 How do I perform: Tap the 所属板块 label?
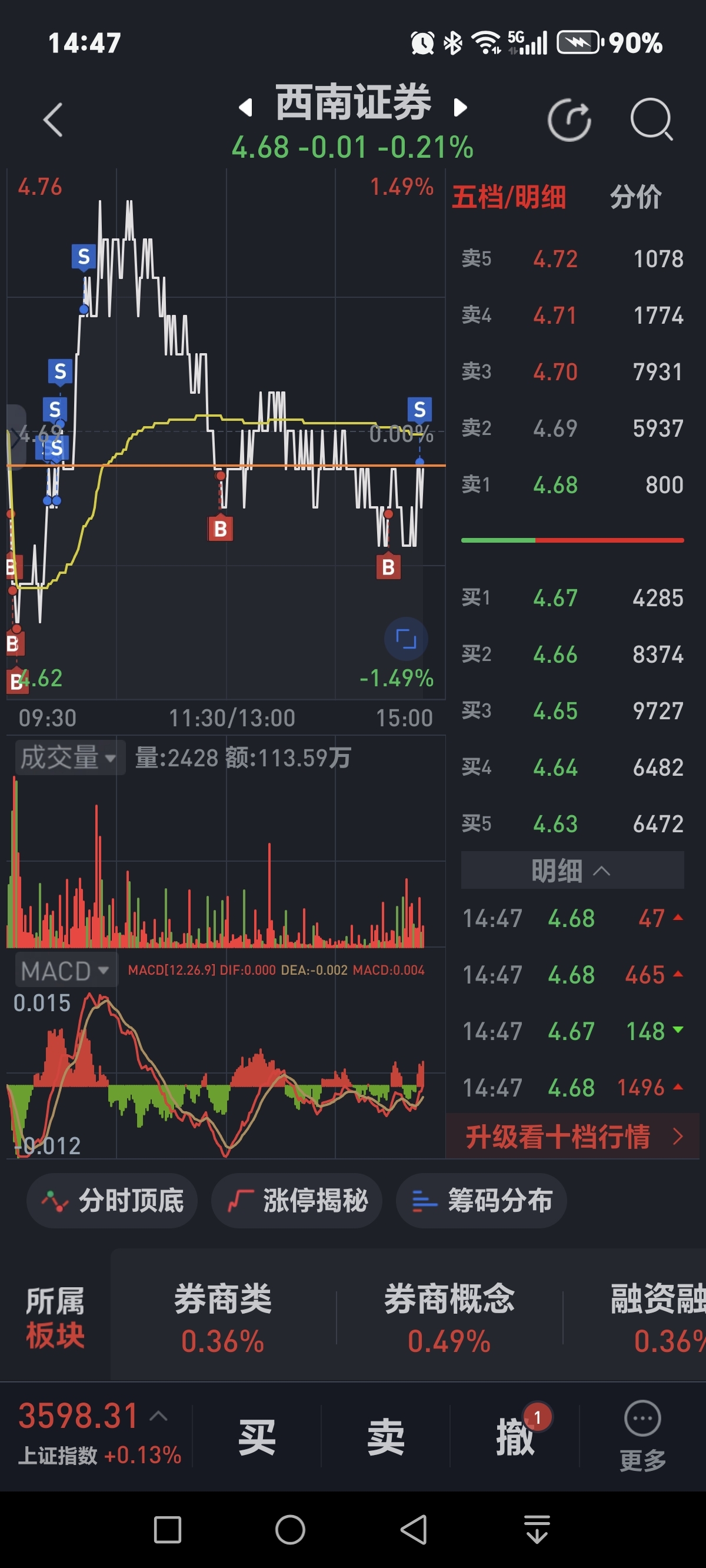[x=55, y=1317]
